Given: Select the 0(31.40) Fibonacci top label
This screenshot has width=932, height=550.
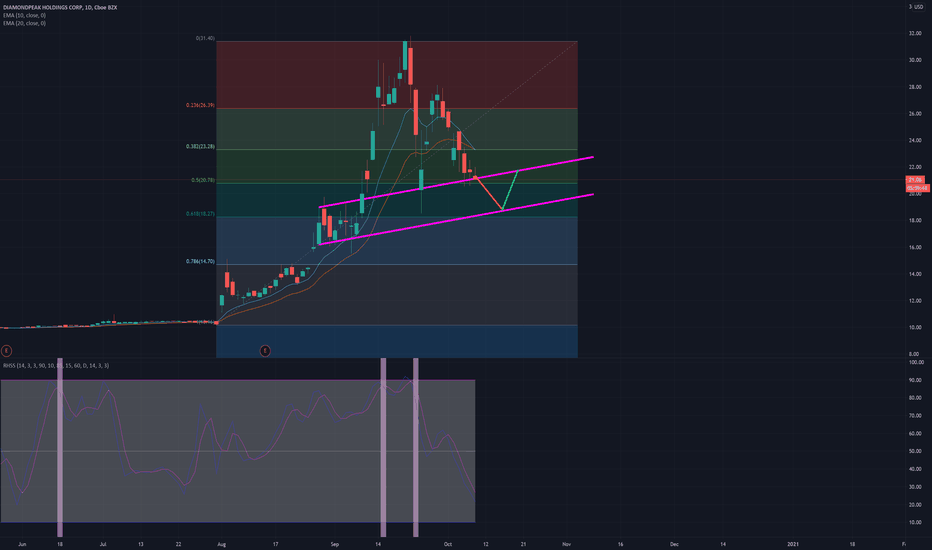Looking at the screenshot, I should coord(205,39).
